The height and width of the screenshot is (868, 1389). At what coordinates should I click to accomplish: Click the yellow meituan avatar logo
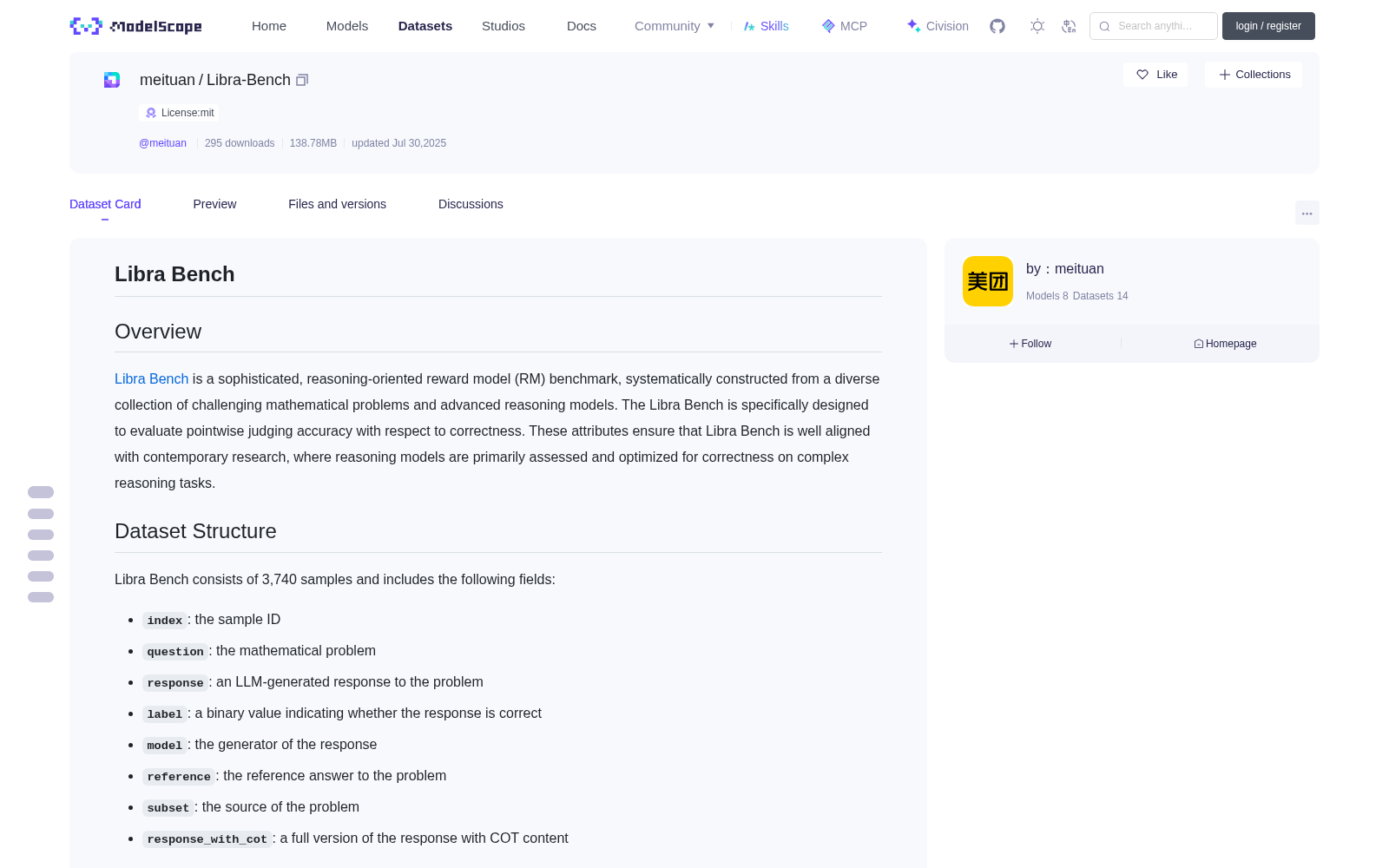[x=988, y=281]
